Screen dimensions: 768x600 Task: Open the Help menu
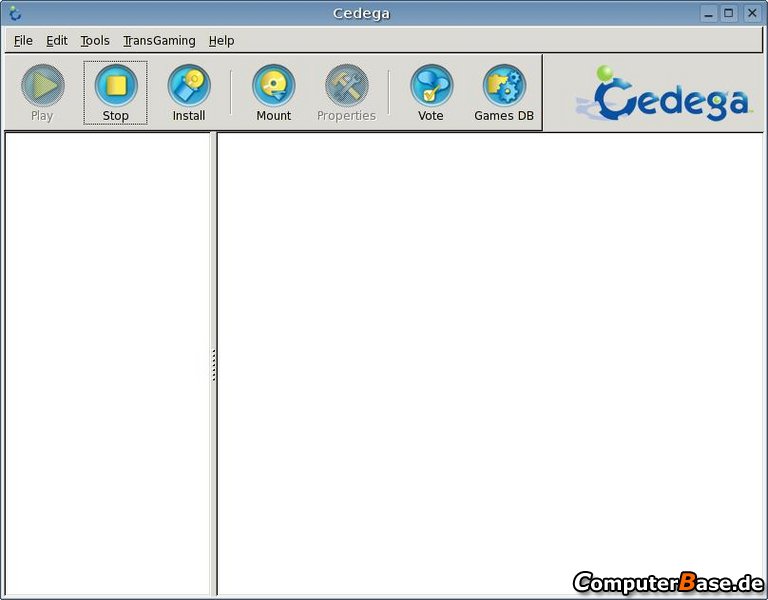coord(221,41)
